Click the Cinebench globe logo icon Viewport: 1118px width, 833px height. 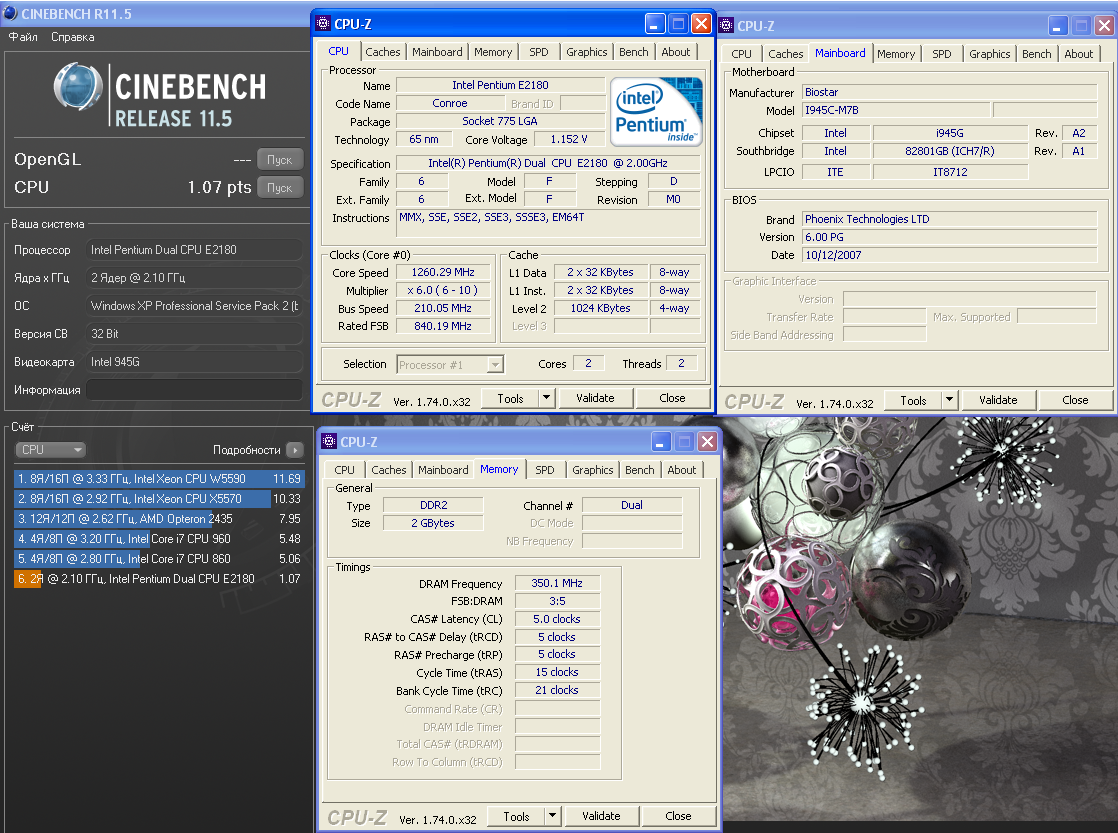[x=78, y=87]
